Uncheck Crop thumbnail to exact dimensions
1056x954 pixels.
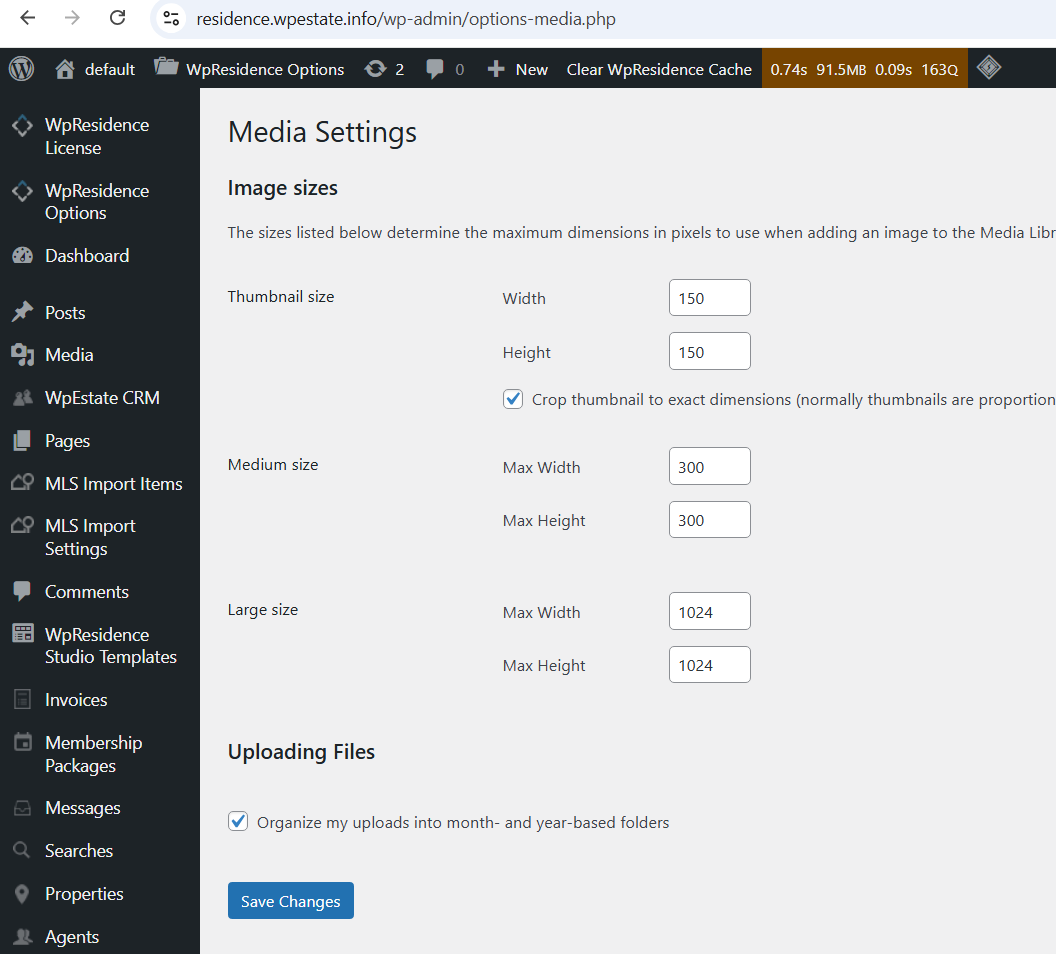click(x=513, y=399)
